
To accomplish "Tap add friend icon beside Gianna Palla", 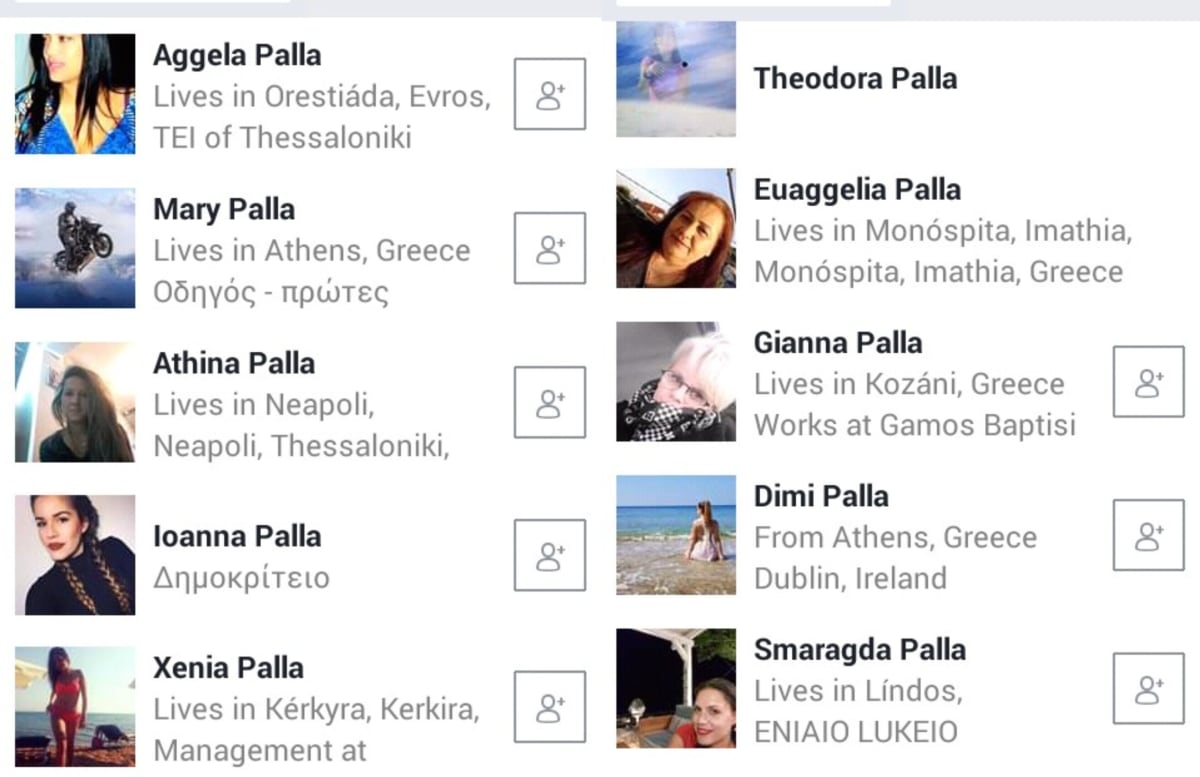I will click(x=1149, y=382).
